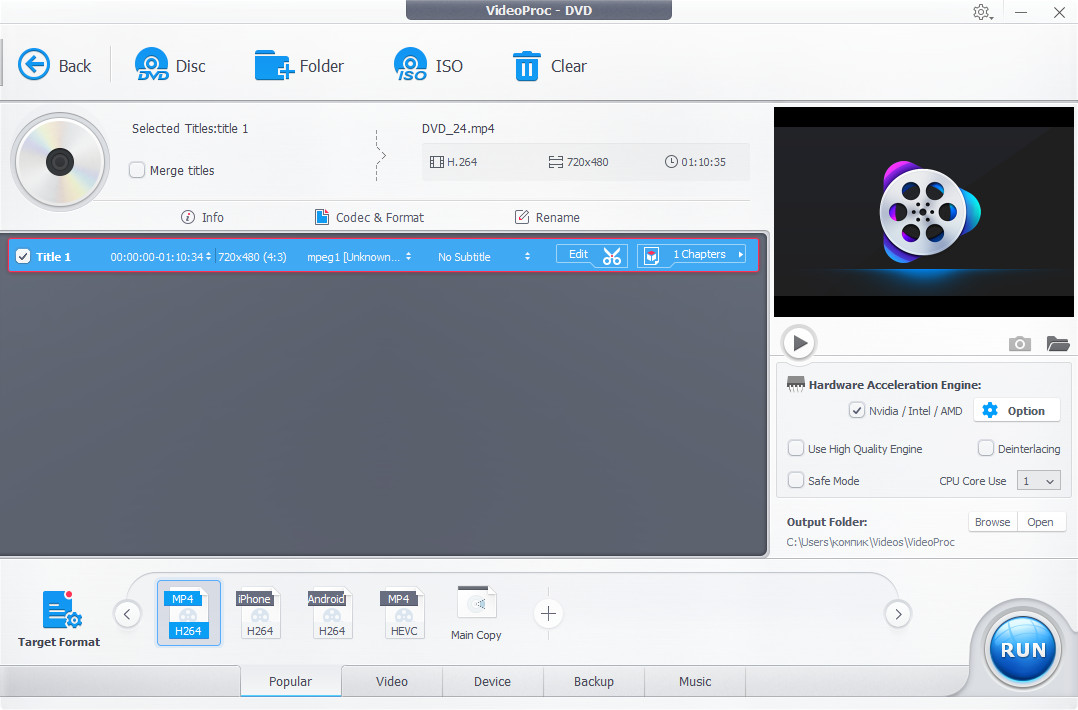Switch to the Device tab
Image resolution: width=1078 pixels, height=710 pixels.
492,681
